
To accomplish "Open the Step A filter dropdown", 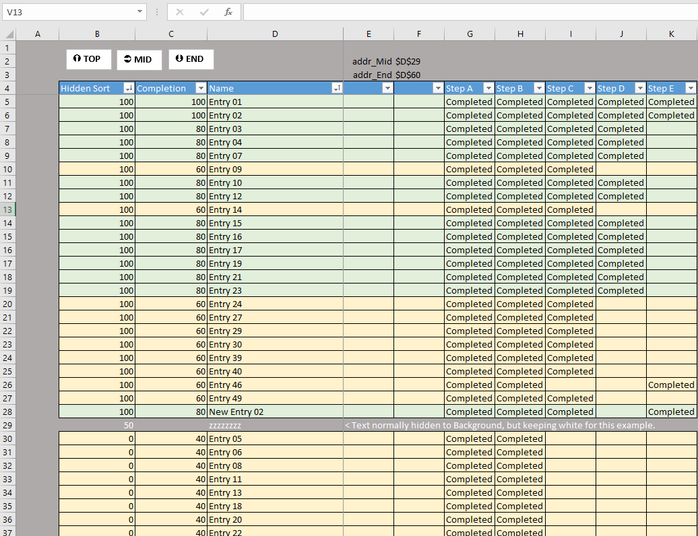I will [x=488, y=88].
